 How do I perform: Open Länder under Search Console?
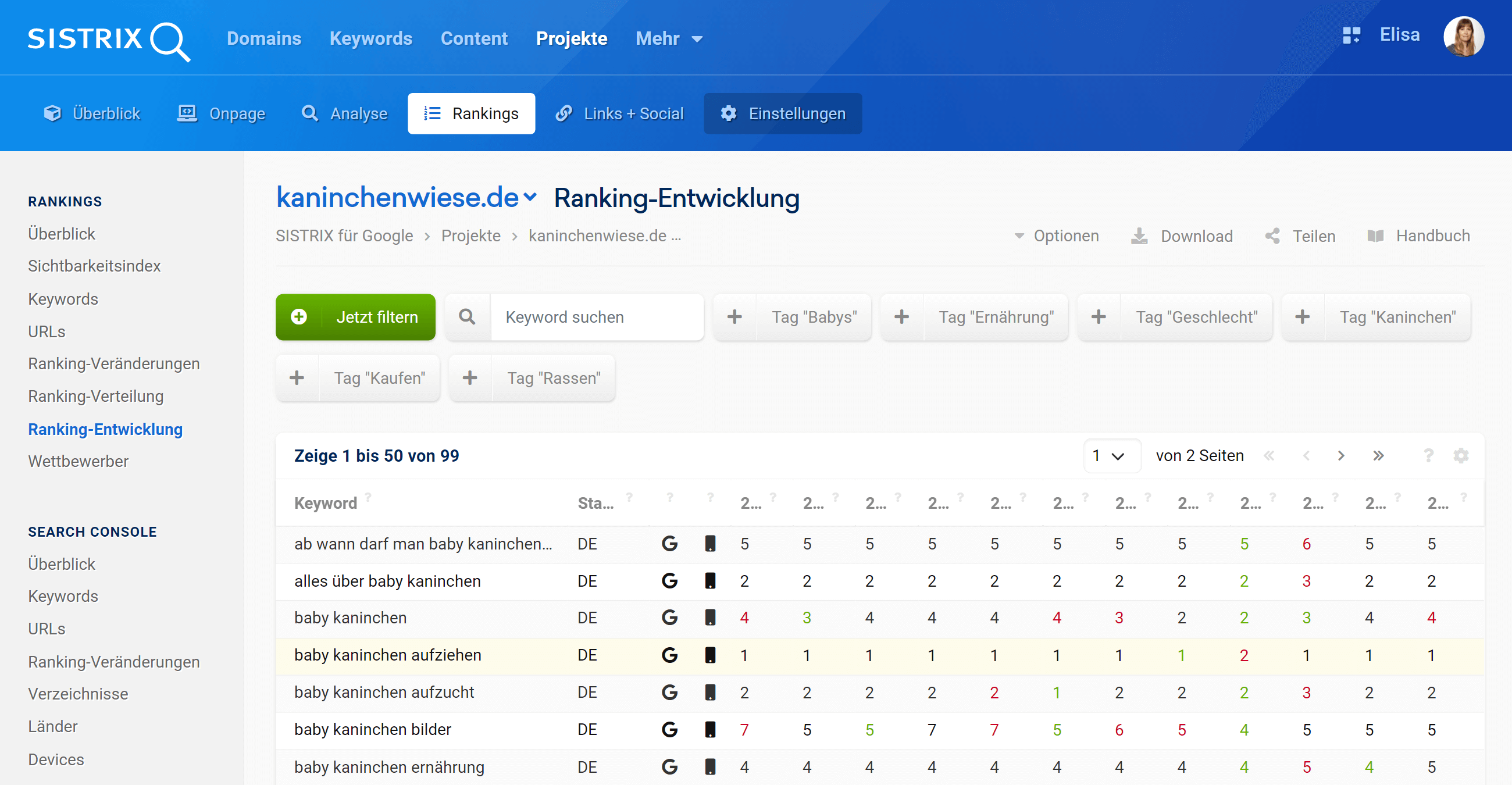click(53, 727)
